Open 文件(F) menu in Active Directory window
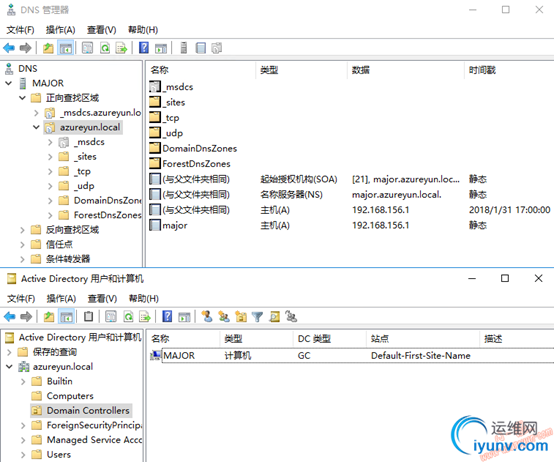 click(x=21, y=298)
